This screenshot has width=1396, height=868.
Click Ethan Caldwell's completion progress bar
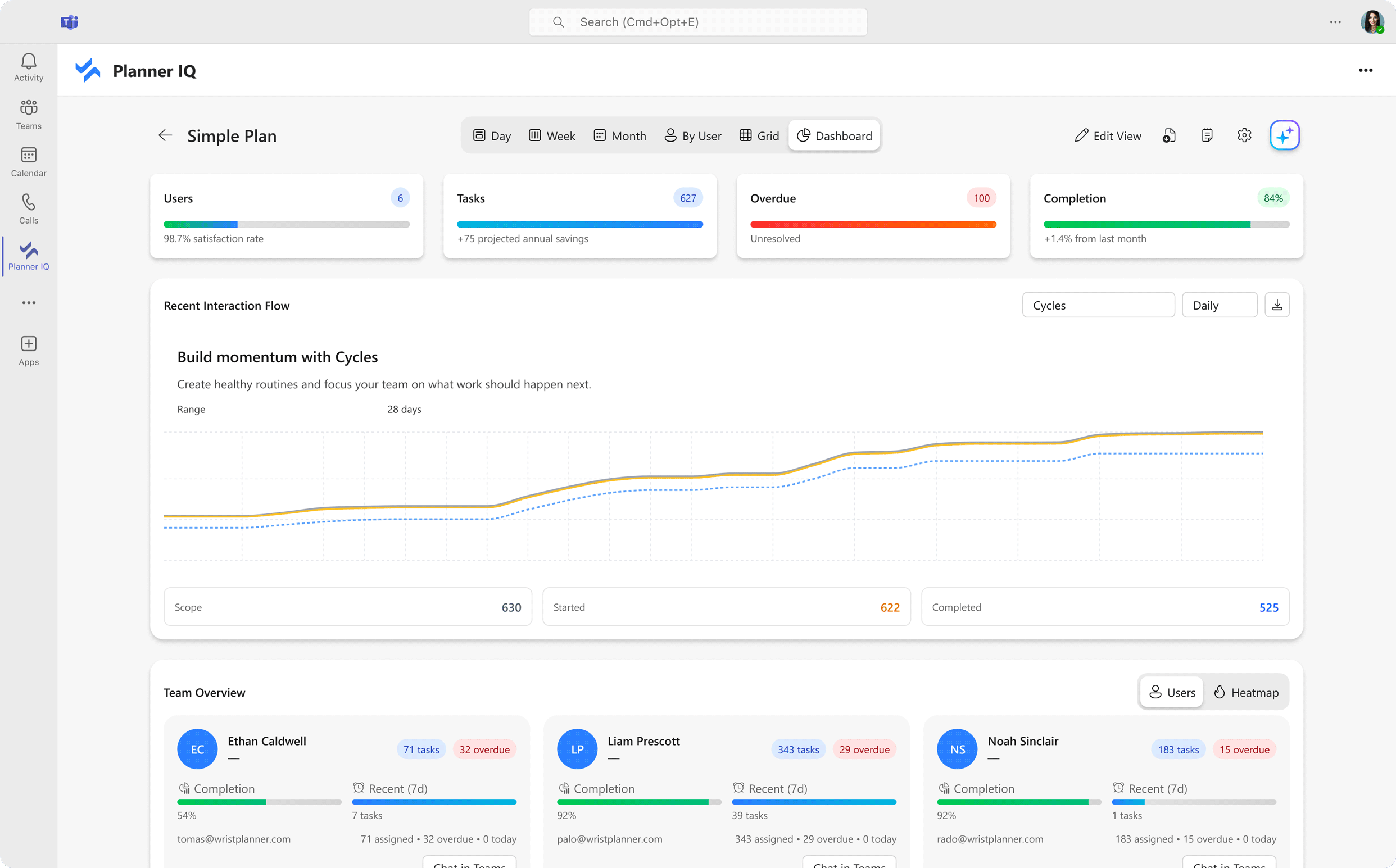[x=259, y=802]
